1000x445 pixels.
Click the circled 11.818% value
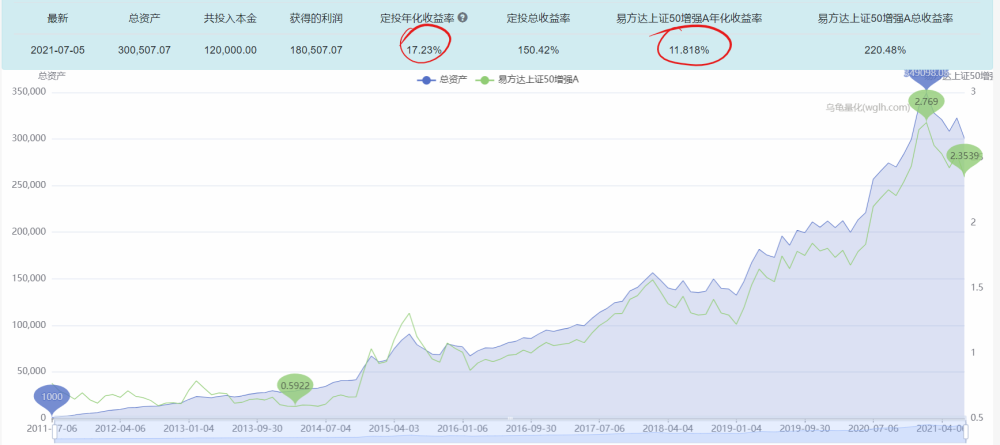pyautogui.click(x=691, y=49)
